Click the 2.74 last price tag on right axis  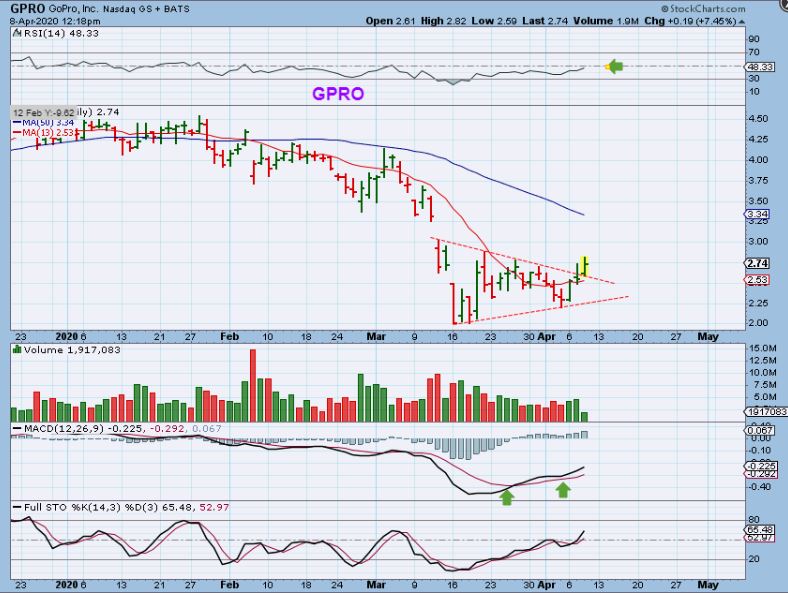tap(756, 263)
